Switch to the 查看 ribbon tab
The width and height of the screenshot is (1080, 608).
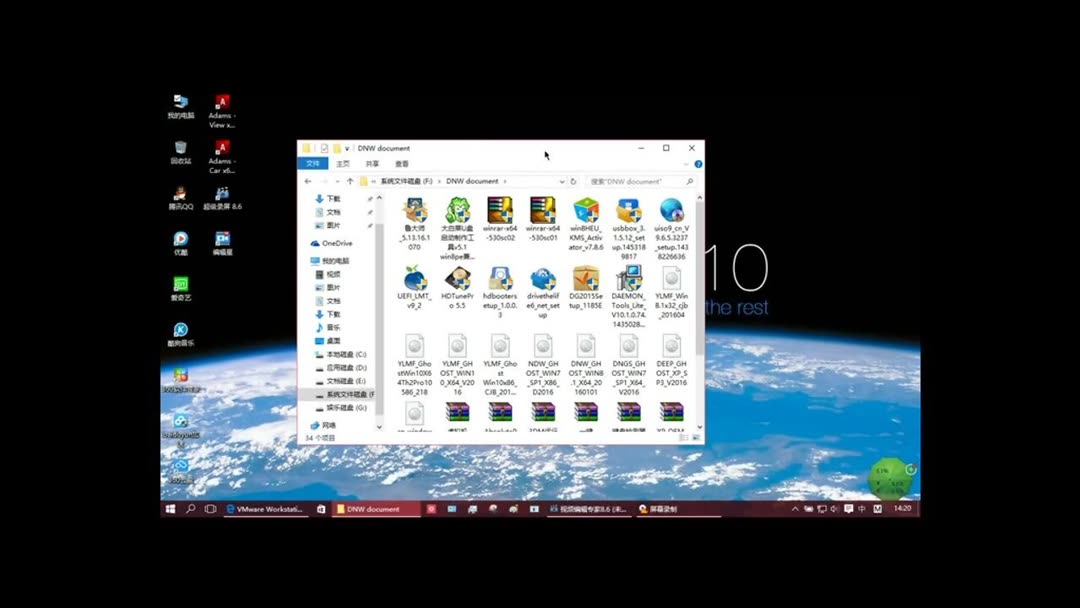pyautogui.click(x=402, y=164)
